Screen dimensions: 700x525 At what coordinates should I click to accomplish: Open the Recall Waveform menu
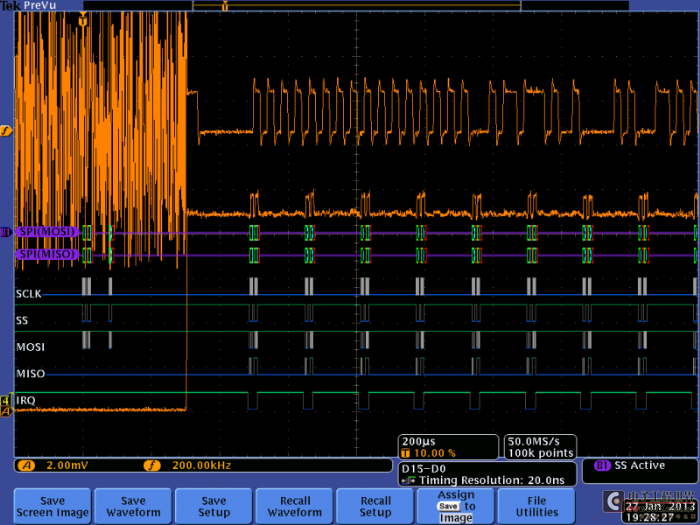click(295, 506)
